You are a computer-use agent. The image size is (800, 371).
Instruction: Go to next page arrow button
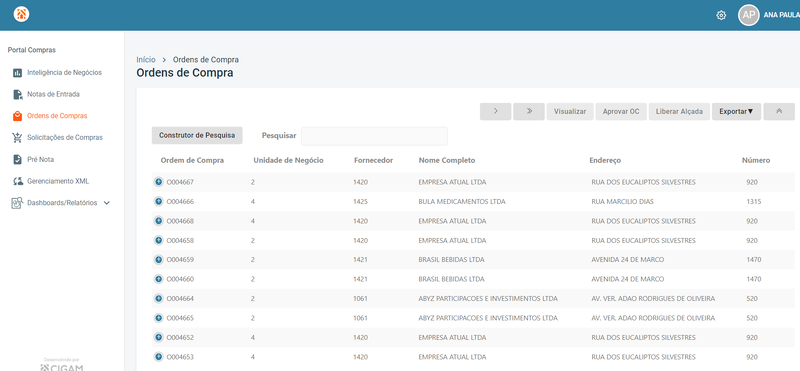[495, 112]
